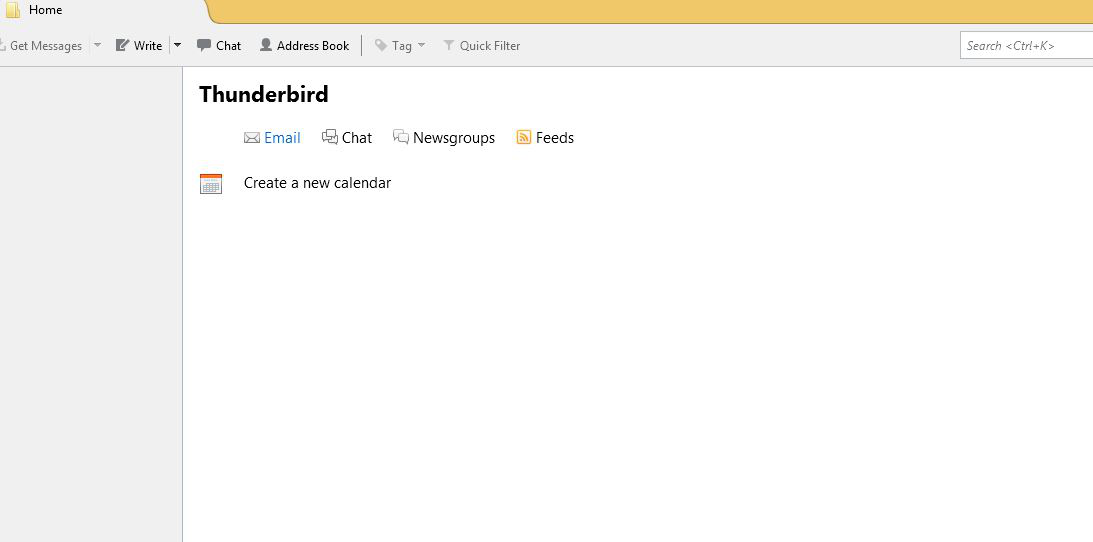Set up a Feeds account

click(555, 138)
